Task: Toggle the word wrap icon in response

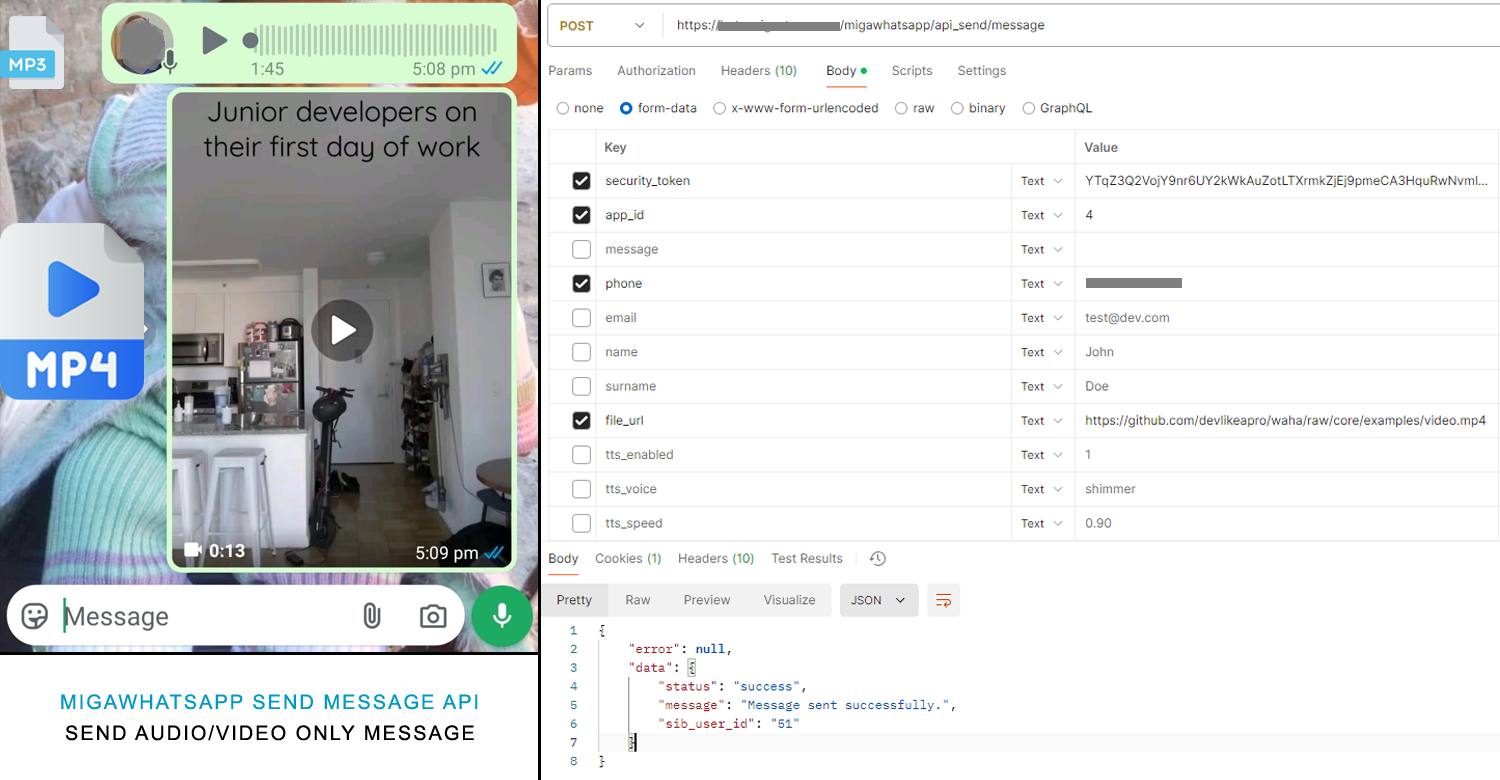Action: coord(943,600)
